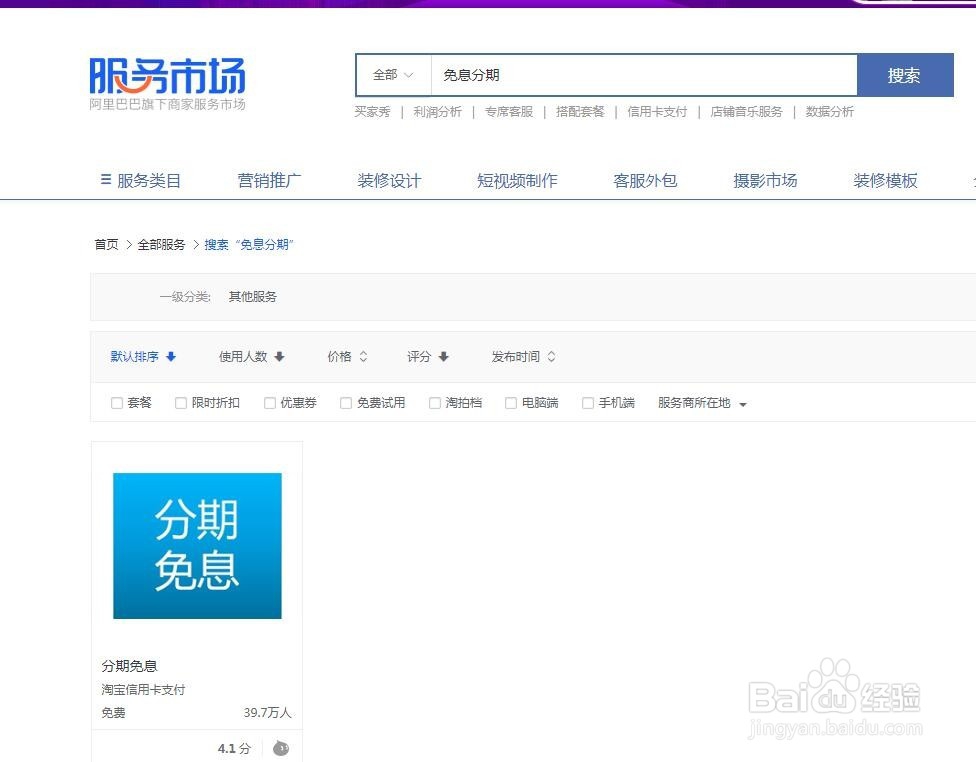The image size is (976, 762).
Task: Check the 免费试用 filter
Action: pos(345,402)
